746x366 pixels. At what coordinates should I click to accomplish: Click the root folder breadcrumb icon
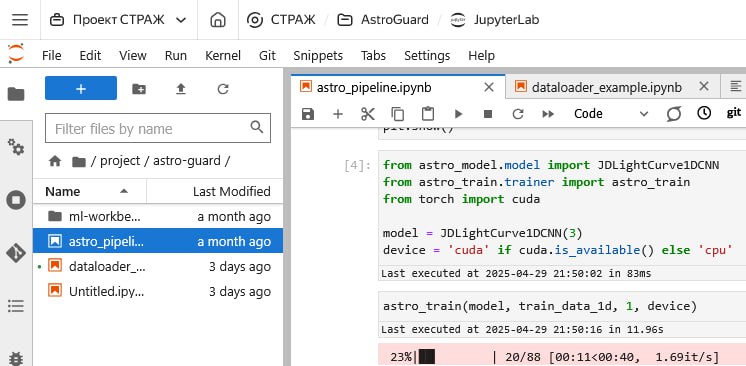coord(79,162)
